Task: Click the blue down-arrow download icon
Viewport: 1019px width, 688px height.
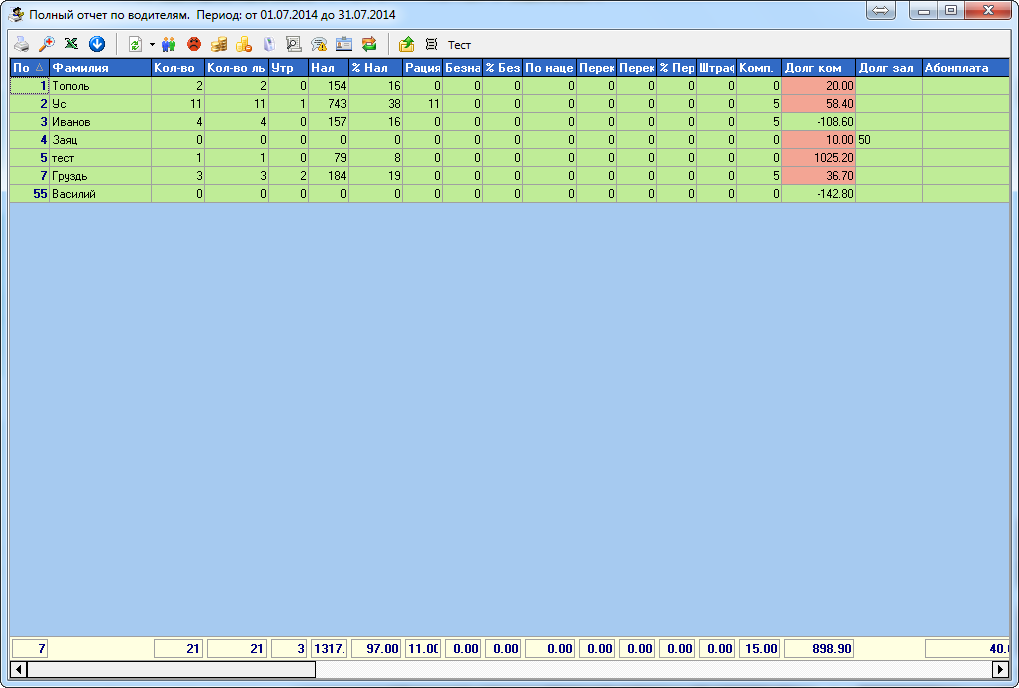Action: pos(97,44)
